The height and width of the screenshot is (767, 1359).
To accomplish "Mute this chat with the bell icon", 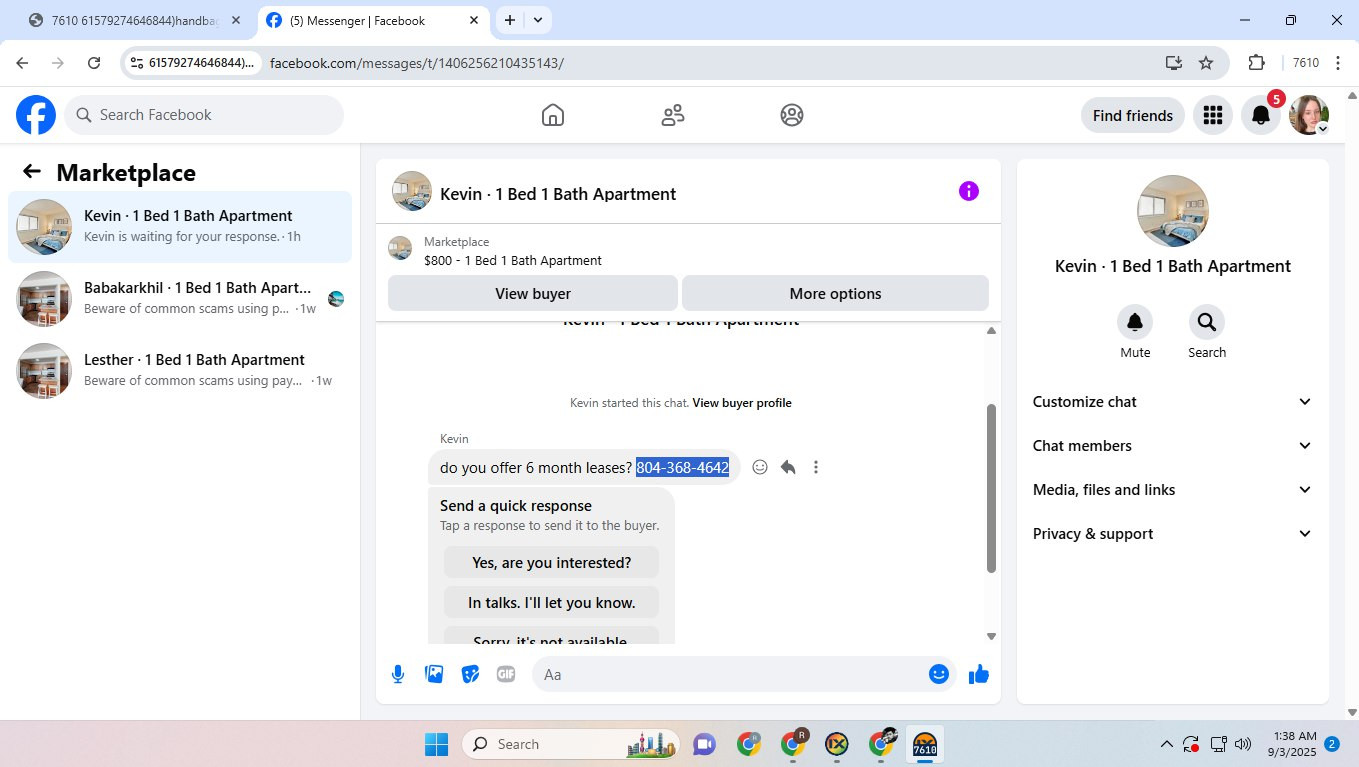I will [x=1135, y=322].
